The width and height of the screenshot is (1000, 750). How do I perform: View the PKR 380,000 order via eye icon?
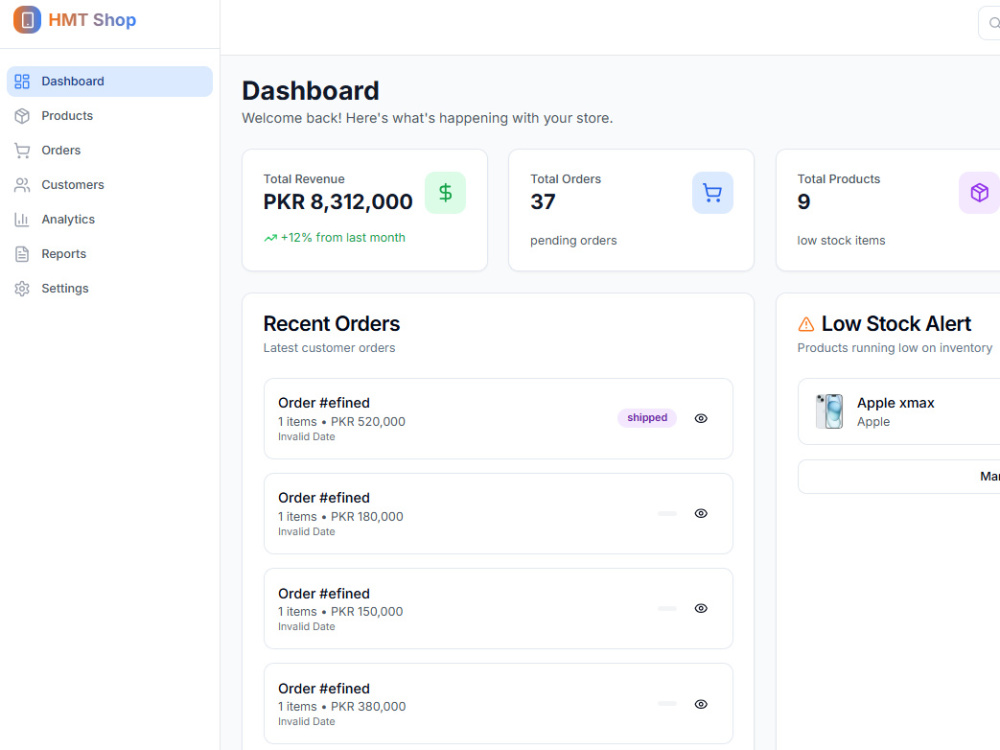[x=701, y=704]
